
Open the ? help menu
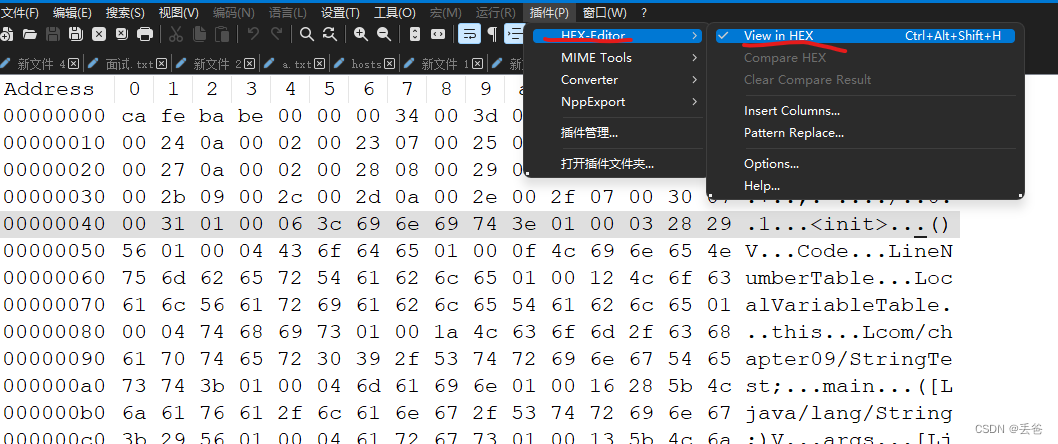click(644, 13)
